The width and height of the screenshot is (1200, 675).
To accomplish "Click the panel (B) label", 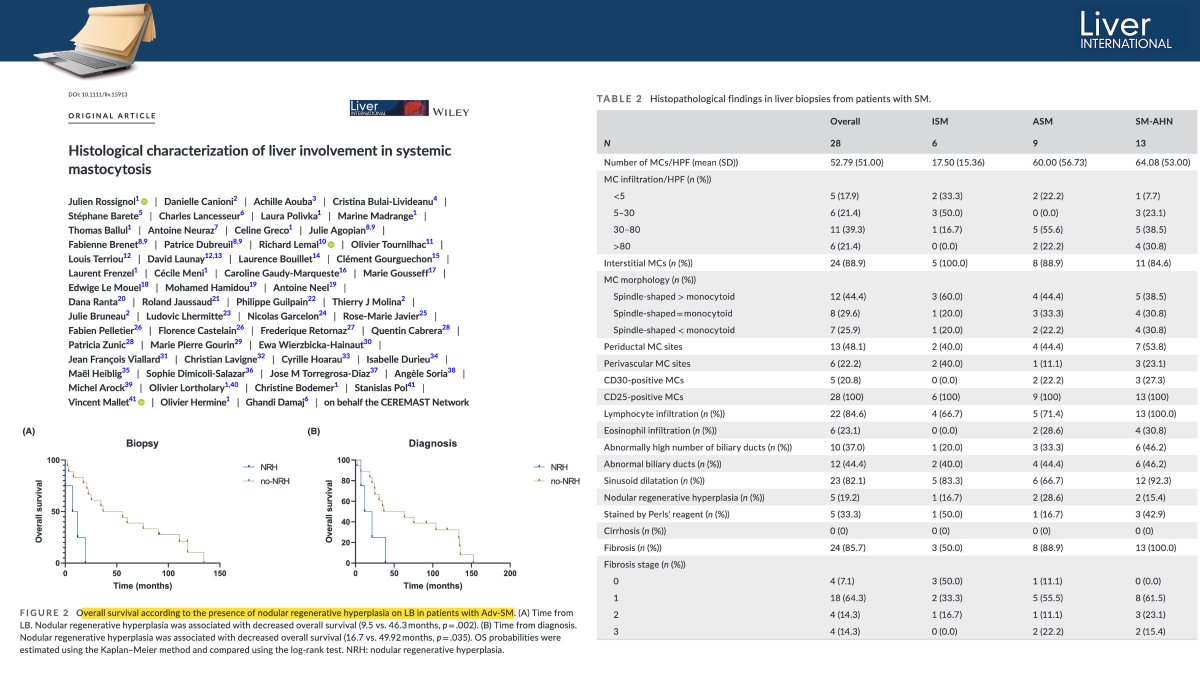I will pyautogui.click(x=312, y=433).
